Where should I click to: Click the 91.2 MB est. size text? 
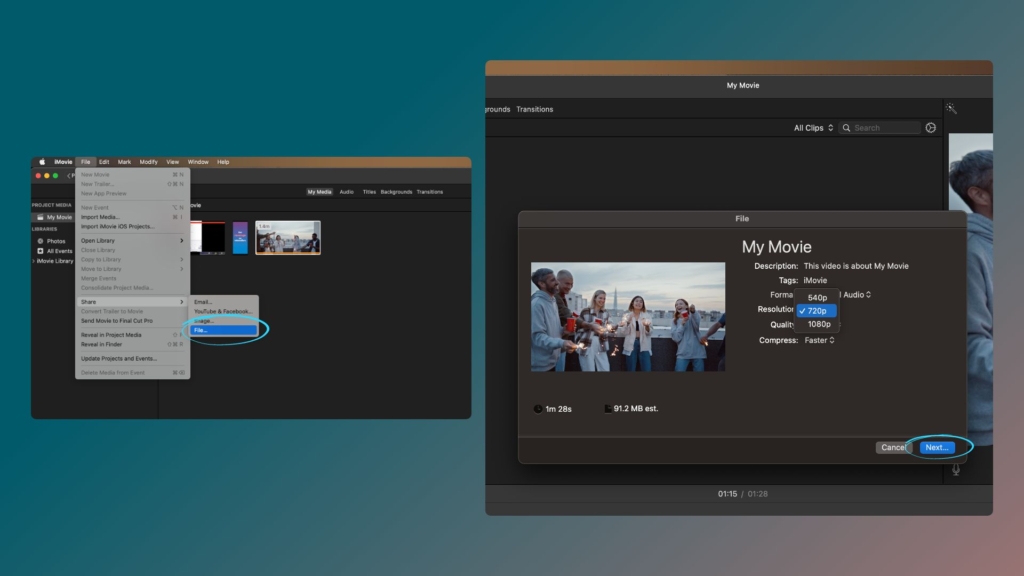[636, 409]
